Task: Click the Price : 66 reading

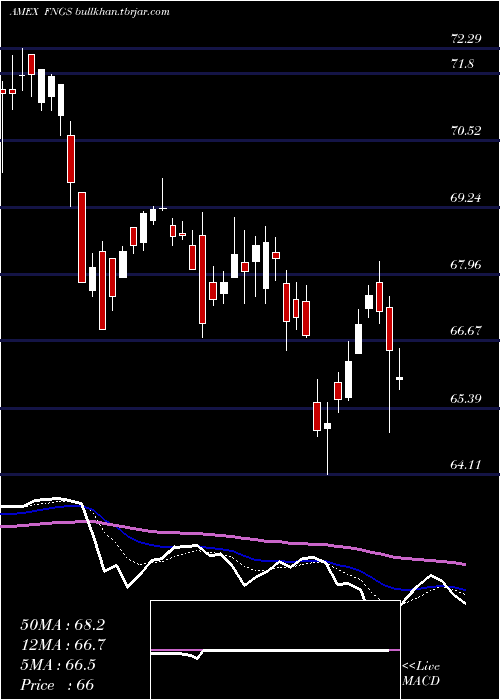Action: pyautogui.click(x=57, y=684)
